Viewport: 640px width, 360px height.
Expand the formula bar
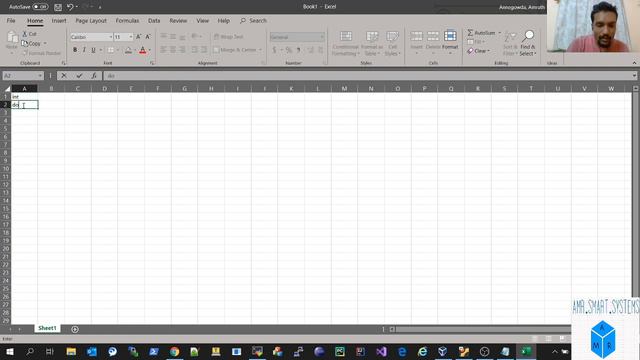[x=634, y=76]
